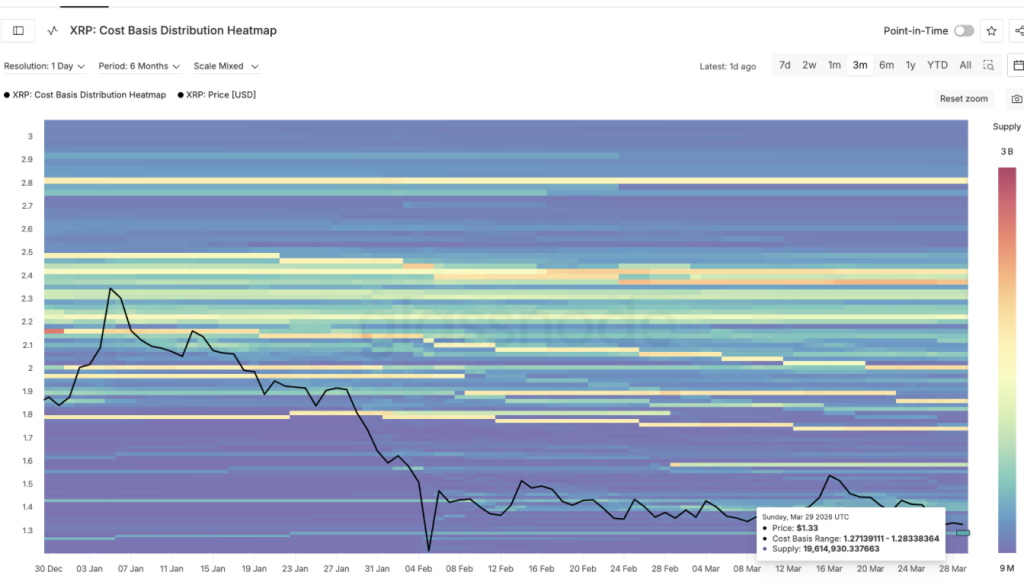Image resolution: width=1024 pixels, height=585 pixels.
Task: Toggle the XRP: Price [USD] legend series
Action: [x=215, y=94]
